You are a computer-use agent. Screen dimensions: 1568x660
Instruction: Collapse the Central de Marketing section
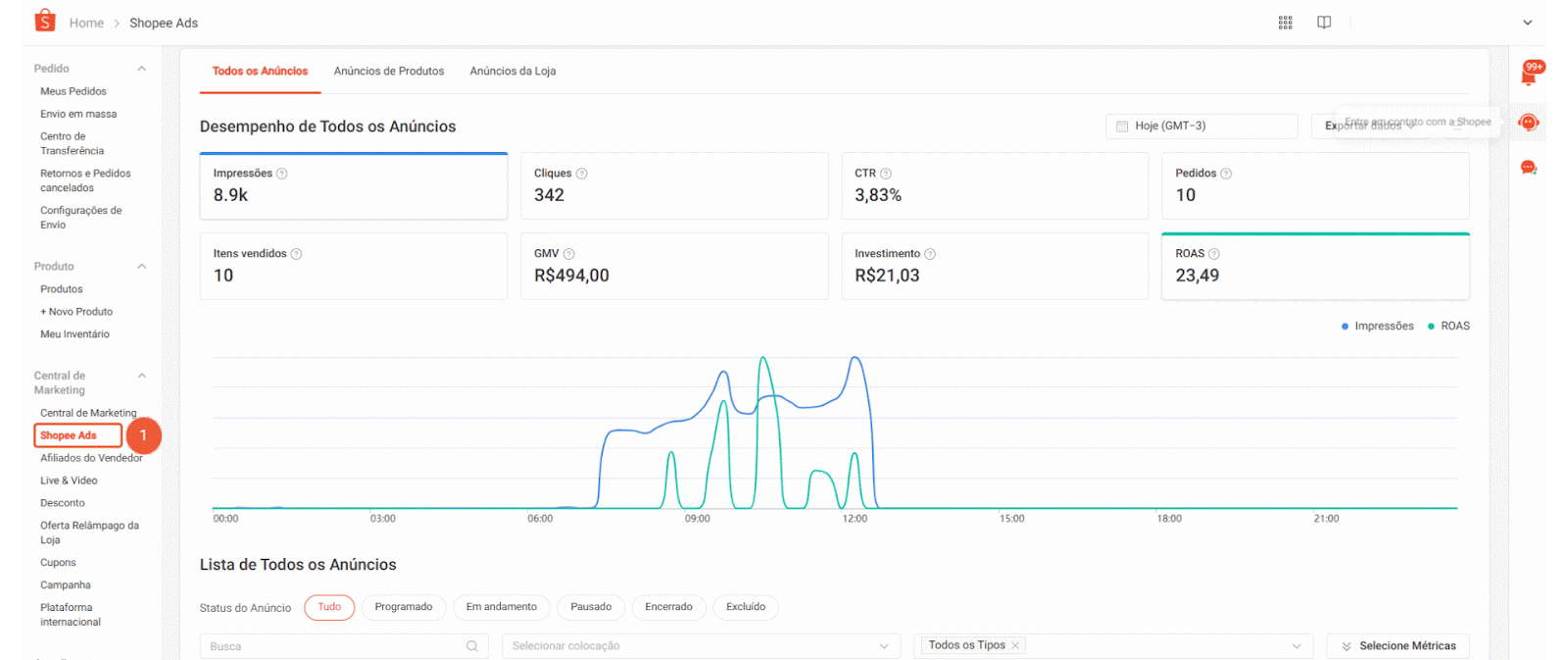click(x=142, y=376)
